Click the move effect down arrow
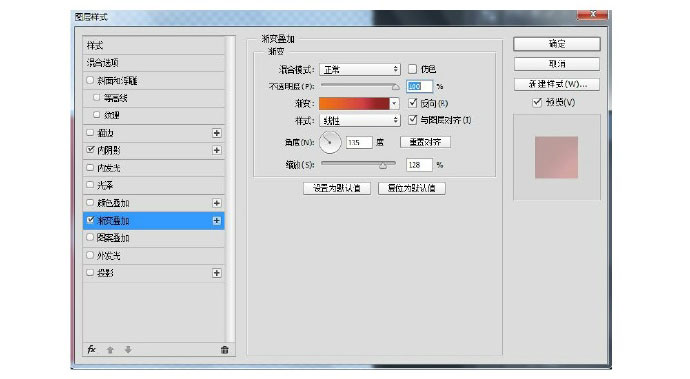Viewport: 690px width, 379px height. point(128,350)
